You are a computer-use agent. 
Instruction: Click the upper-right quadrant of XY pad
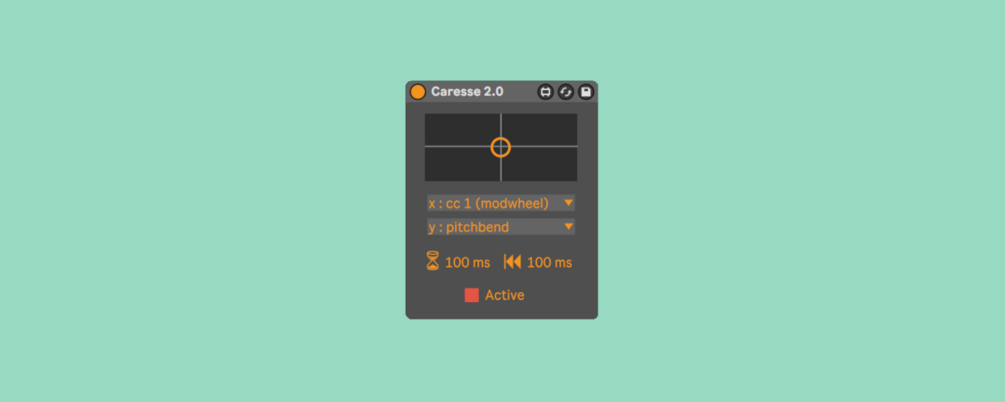click(x=540, y=130)
